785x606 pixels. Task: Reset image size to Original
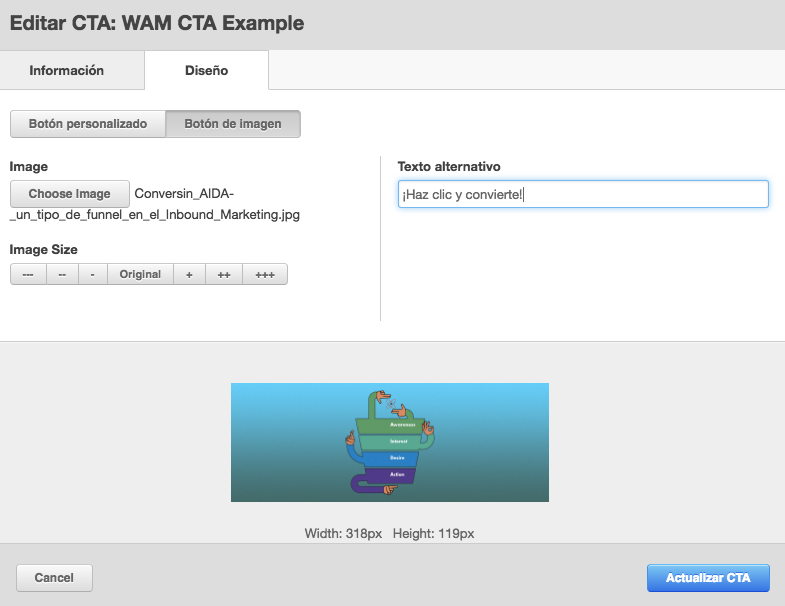point(140,274)
